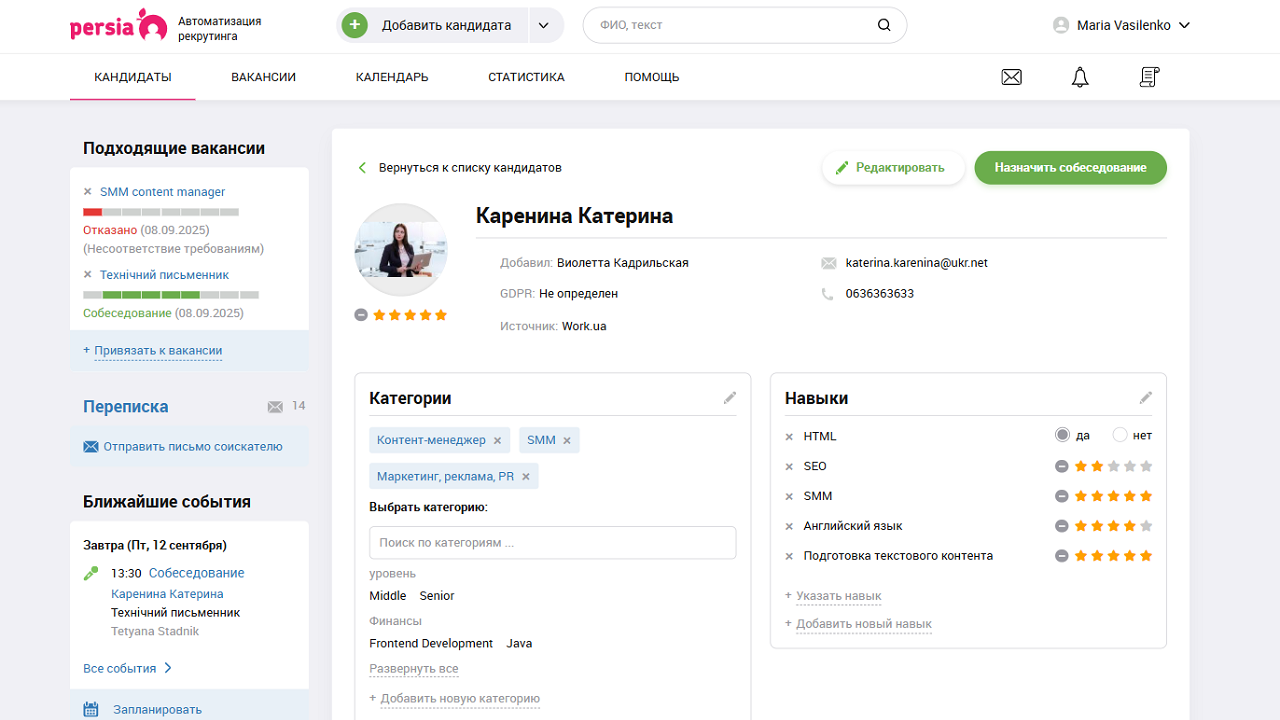This screenshot has height=720, width=1280.
Task: Open the КАЛЕНДАРЬ tab
Action: [x=390, y=76]
